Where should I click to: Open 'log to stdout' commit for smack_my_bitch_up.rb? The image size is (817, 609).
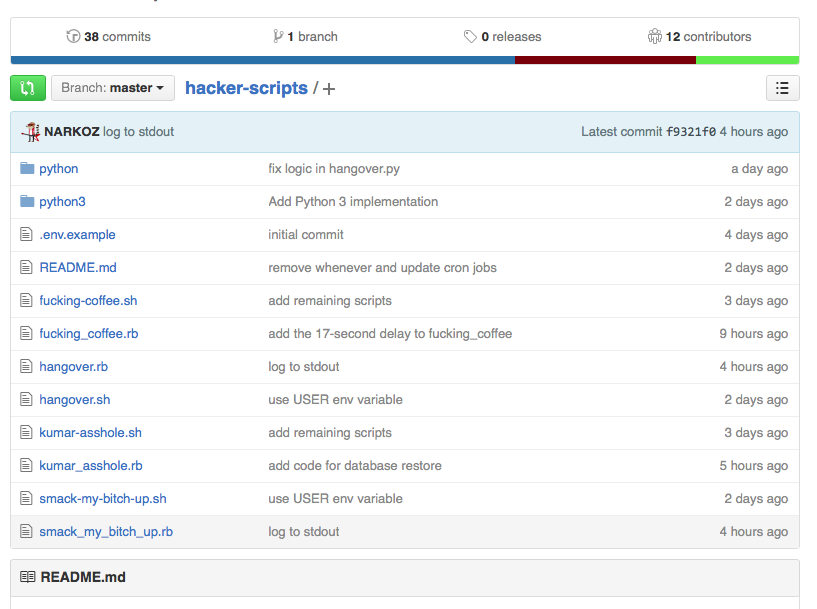[304, 532]
